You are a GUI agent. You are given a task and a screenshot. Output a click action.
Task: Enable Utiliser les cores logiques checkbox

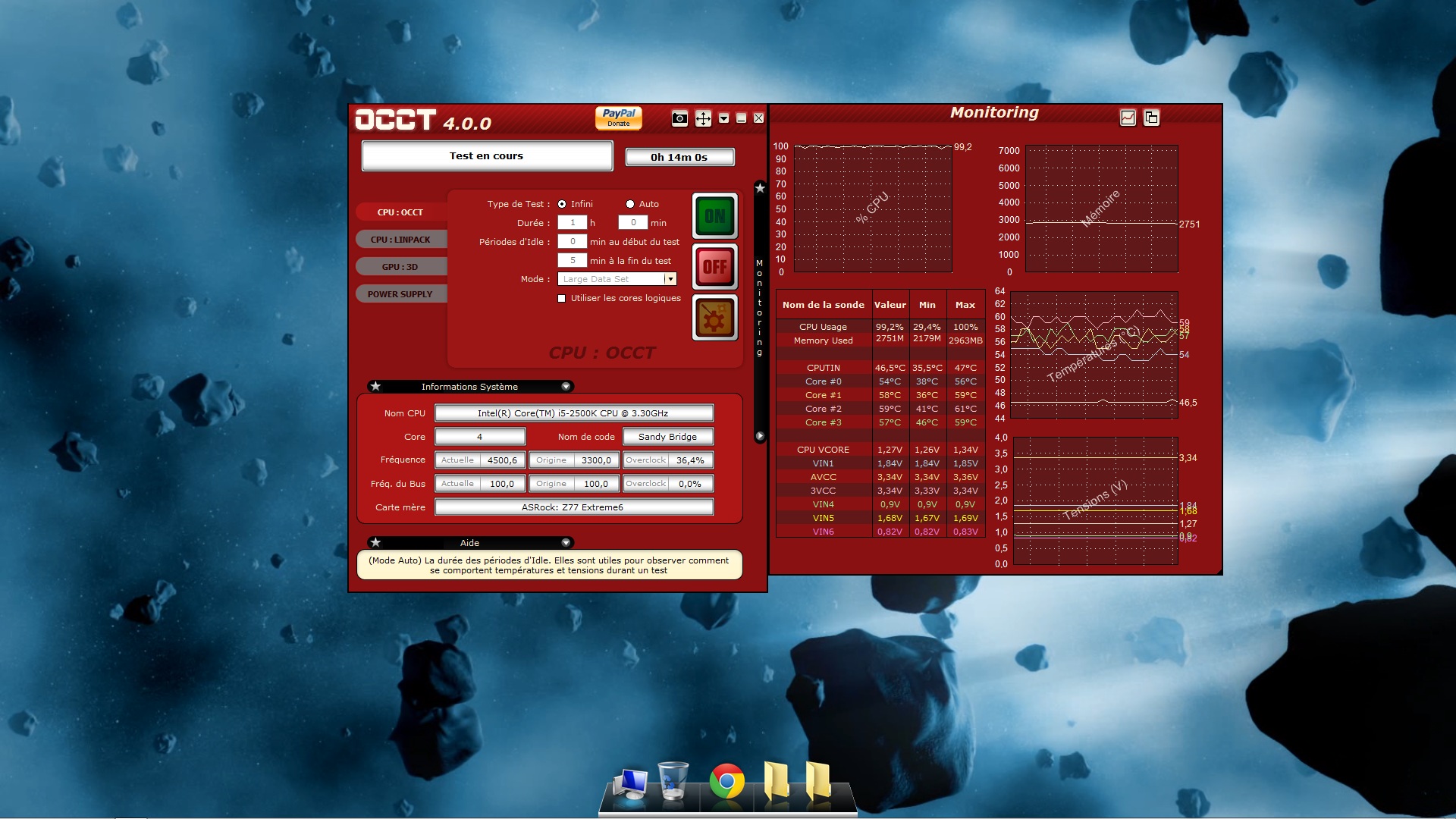tap(562, 299)
